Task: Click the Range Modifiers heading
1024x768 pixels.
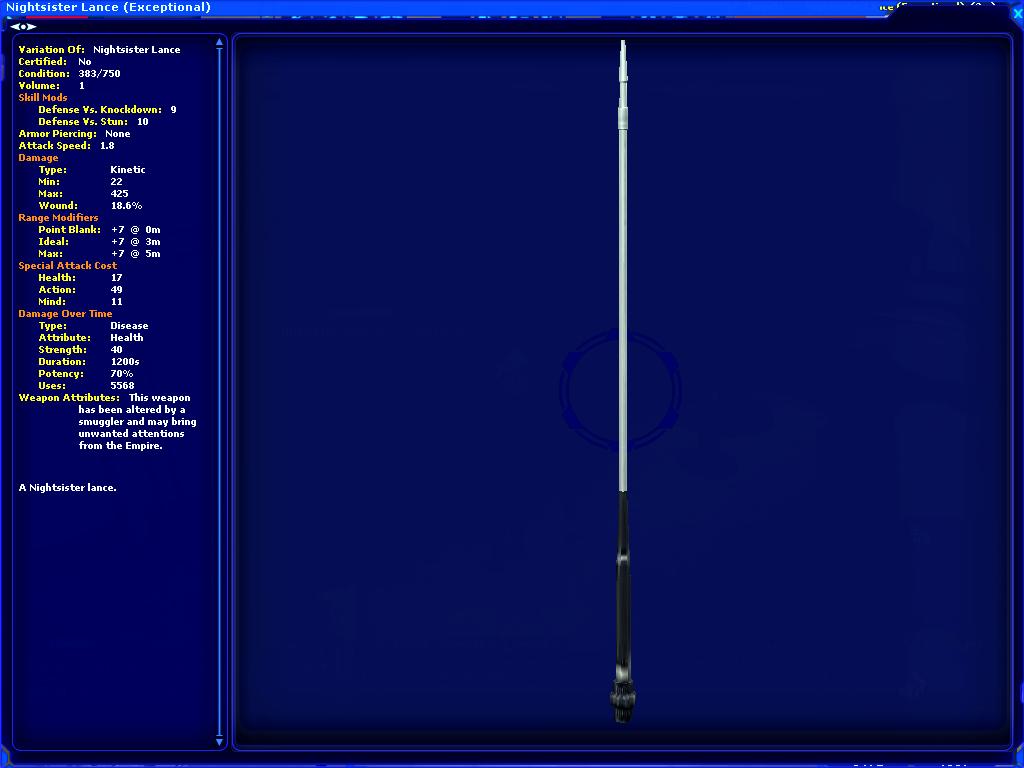Action: point(59,217)
